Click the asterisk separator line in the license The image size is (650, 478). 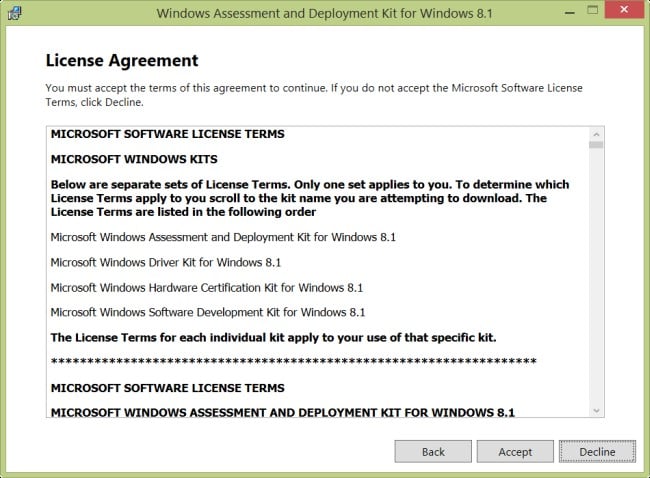(293, 362)
